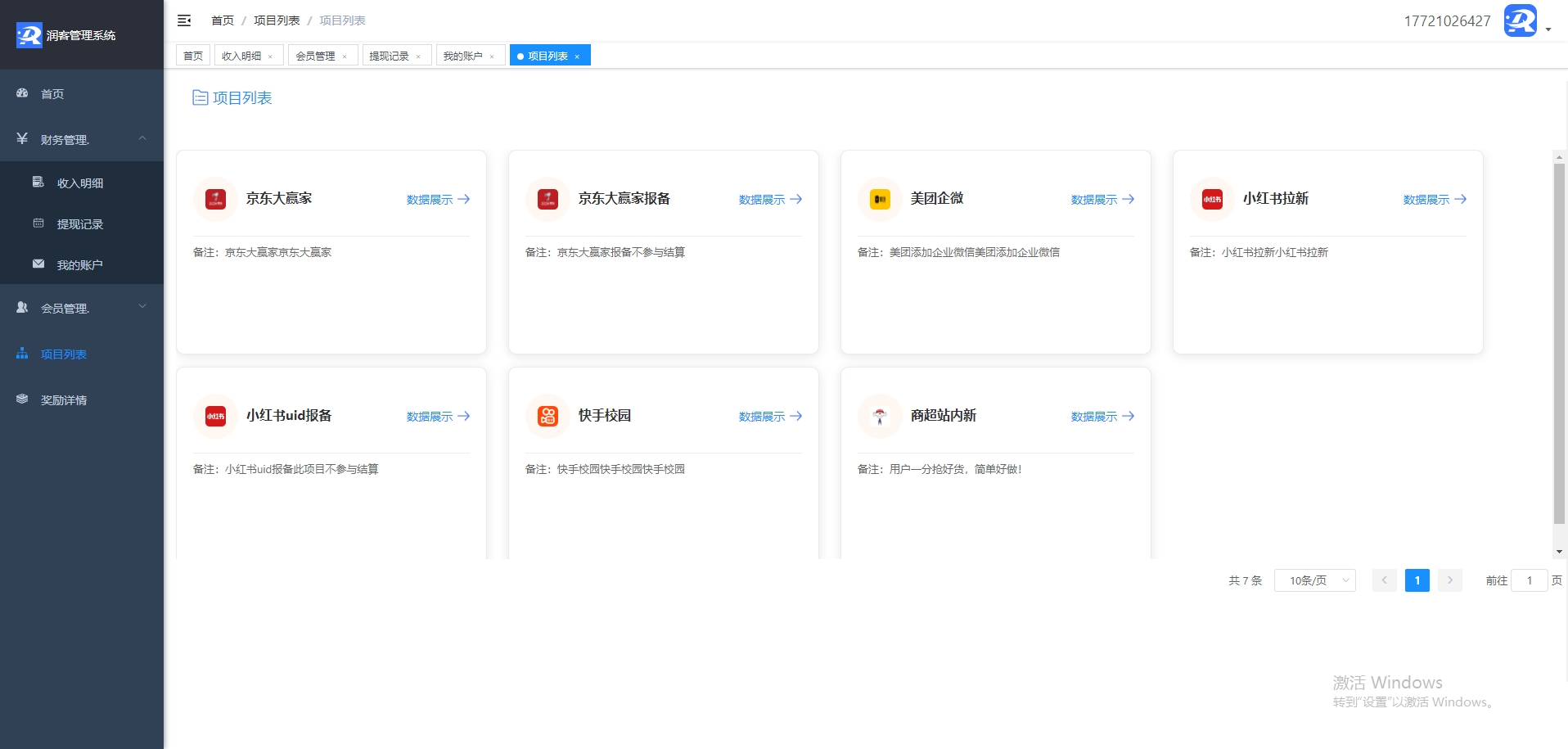Screen dimensions: 1568x749
Task: Click the 前往 page number input
Action: click(1529, 580)
